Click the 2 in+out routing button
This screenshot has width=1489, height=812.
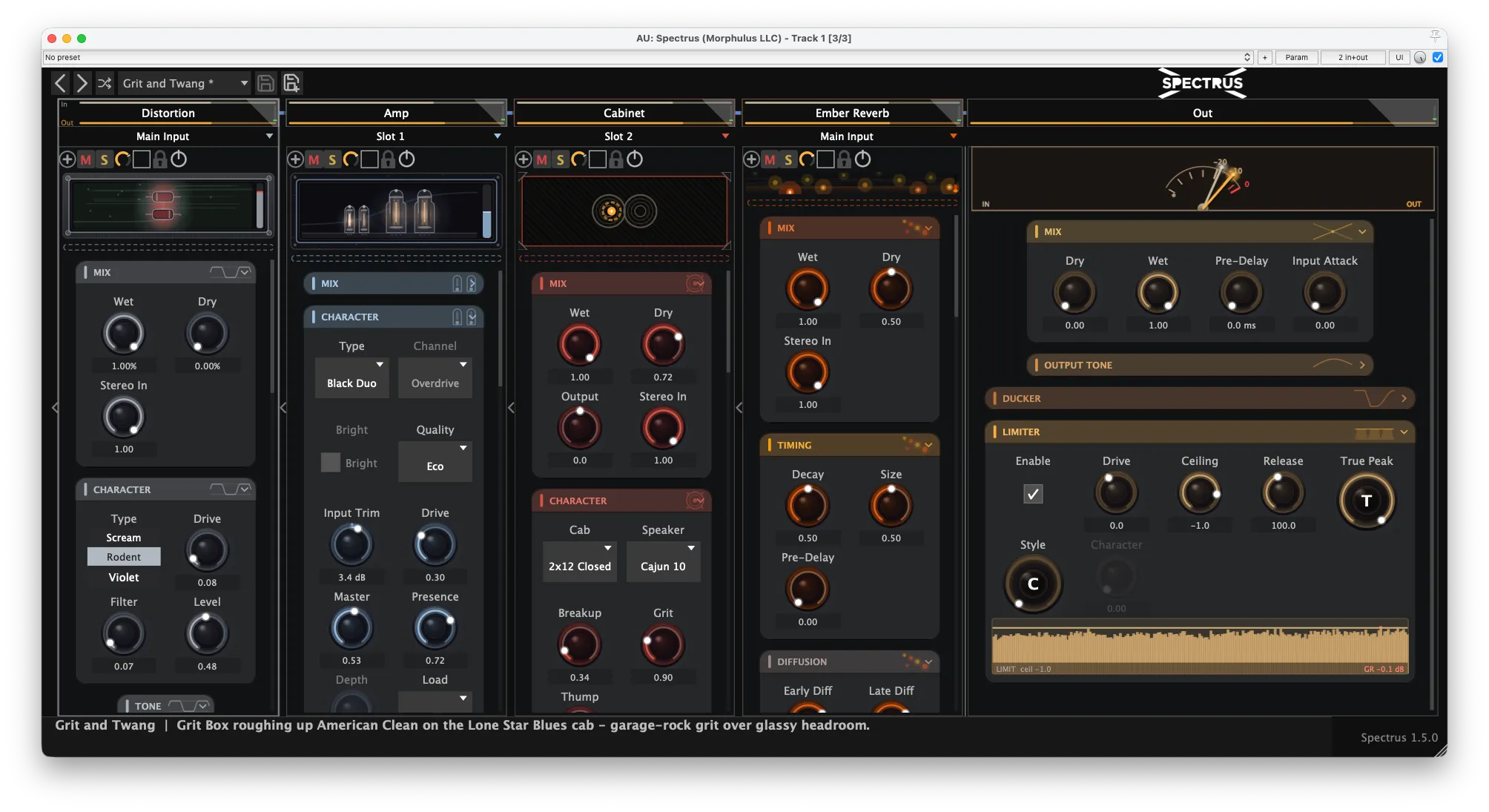pos(1353,57)
